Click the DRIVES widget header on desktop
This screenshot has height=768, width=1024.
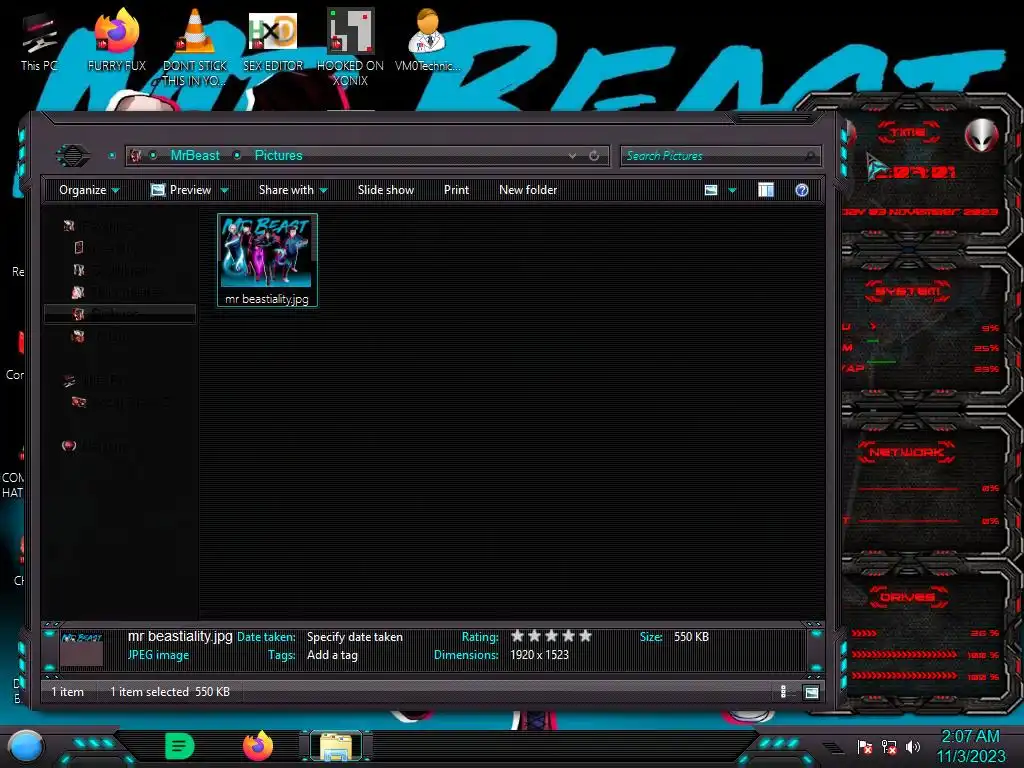(x=906, y=597)
